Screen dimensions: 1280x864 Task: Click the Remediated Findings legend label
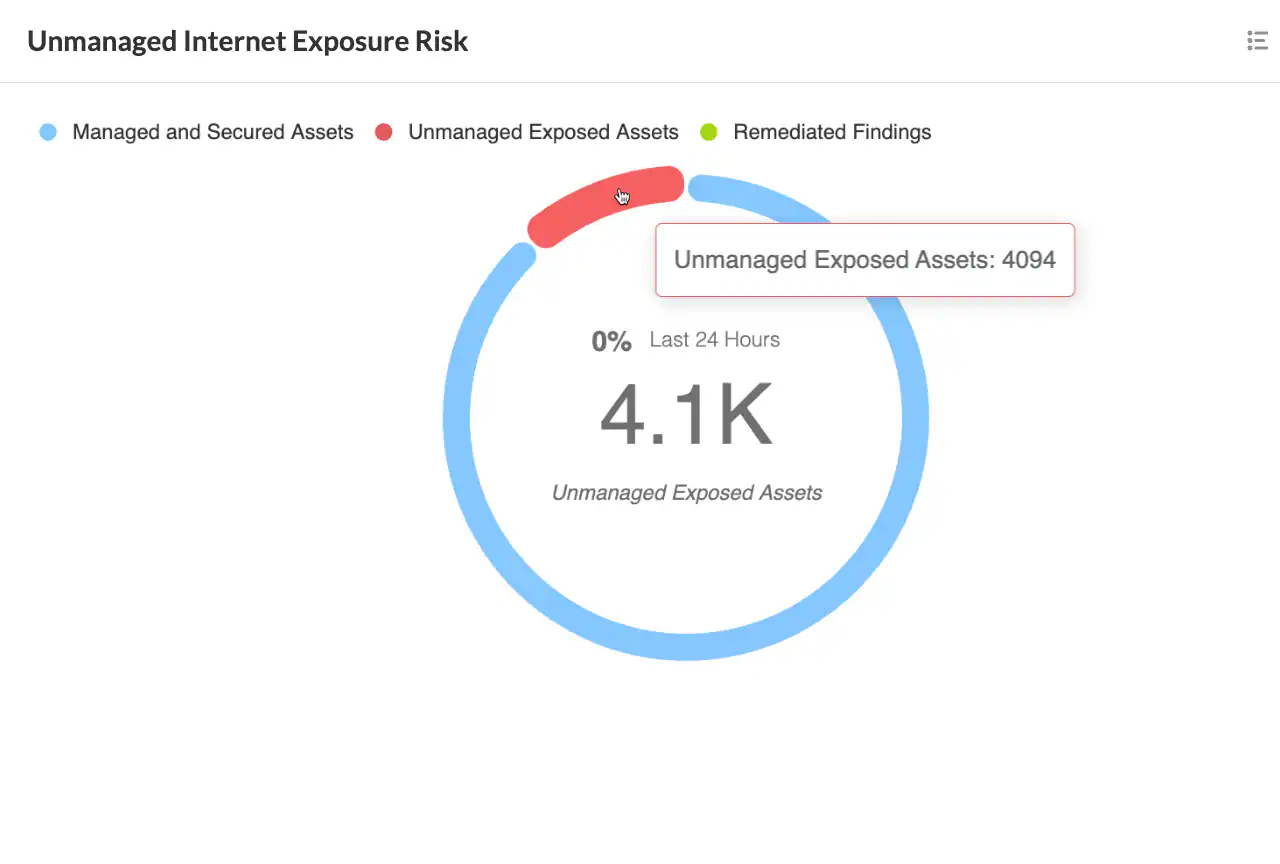click(x=832, y=132)
